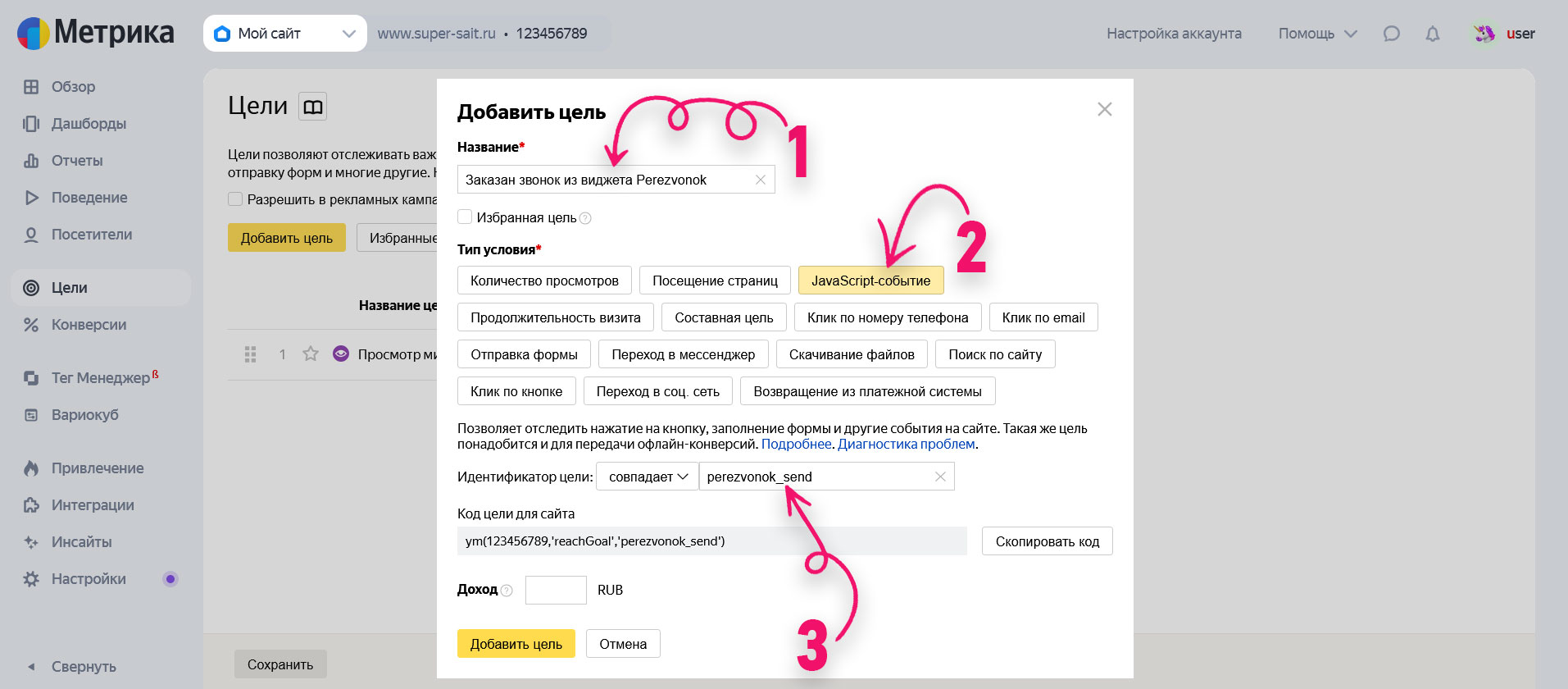Image resolution: width=1568 pixels, height=689 pixels.
Task: Select 'Продолжительность визита' condition type
Action: [556, 317]
